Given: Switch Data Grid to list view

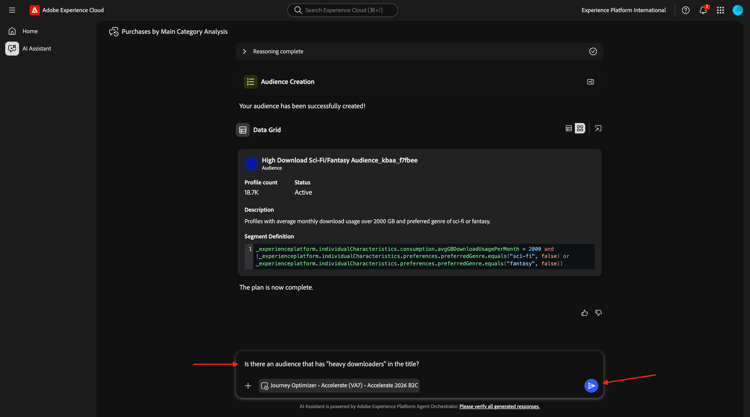Looking at the screenshot, I should pos(568,128).
